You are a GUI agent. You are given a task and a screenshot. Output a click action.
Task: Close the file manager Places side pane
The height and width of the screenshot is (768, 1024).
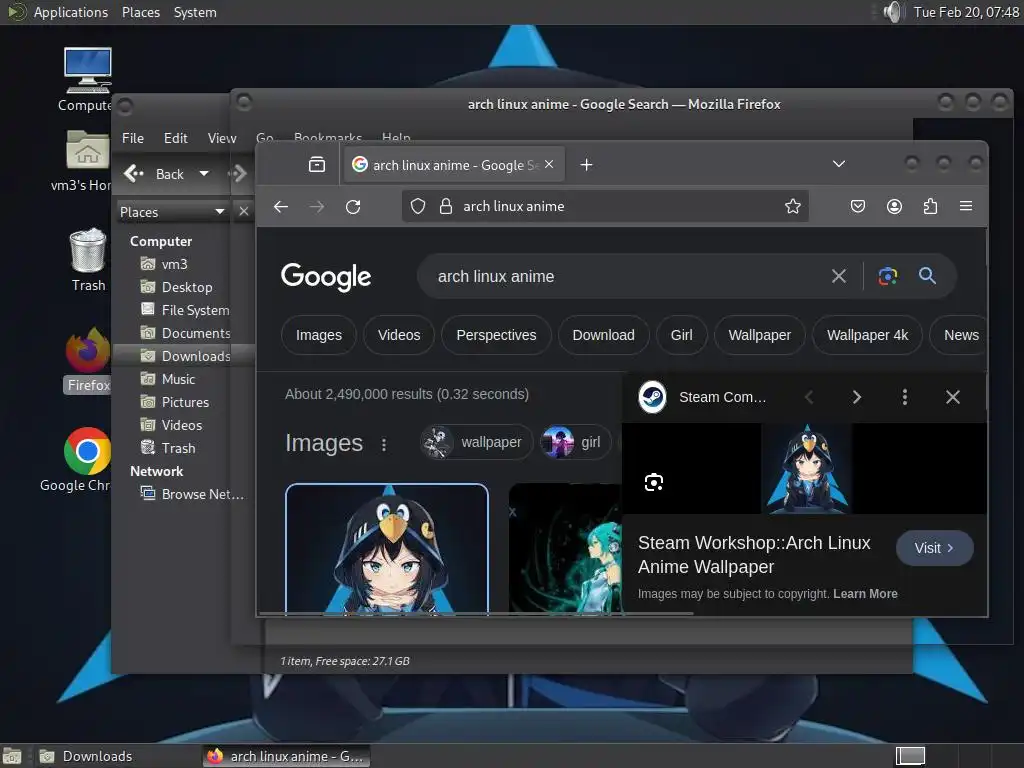point(244,211)
